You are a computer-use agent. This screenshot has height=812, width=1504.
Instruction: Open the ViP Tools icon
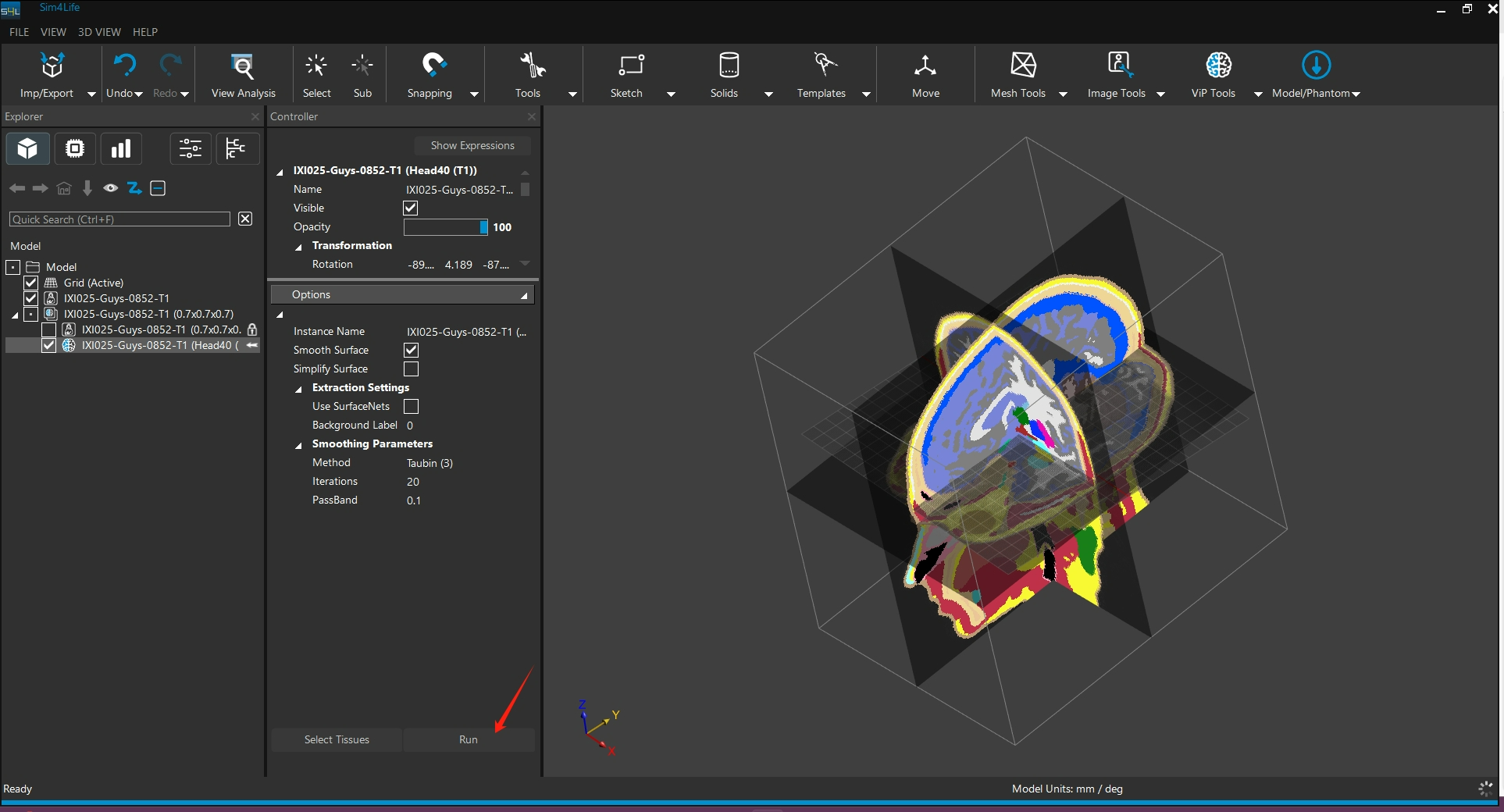click(1217, 66)
